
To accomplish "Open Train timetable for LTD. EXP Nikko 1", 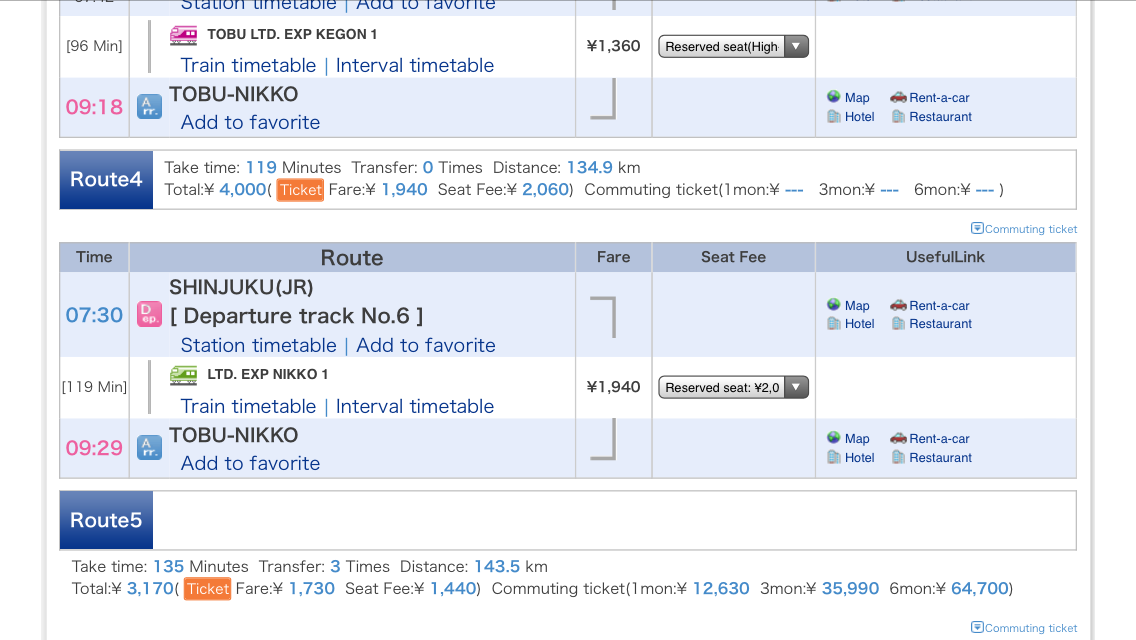I will point(248,407).
